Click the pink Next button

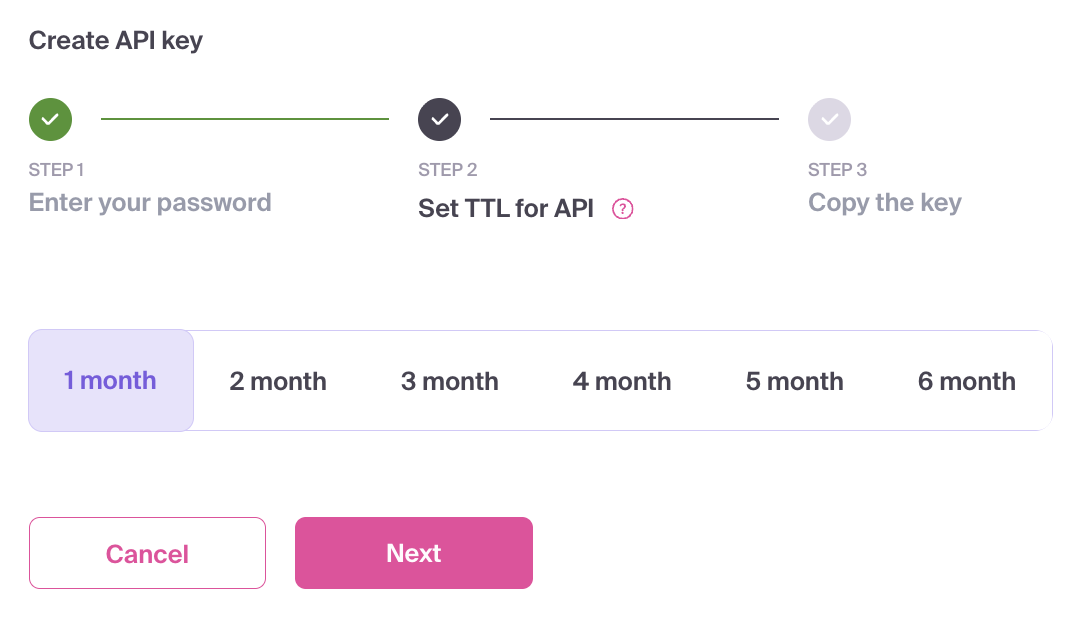pos(413,553)
